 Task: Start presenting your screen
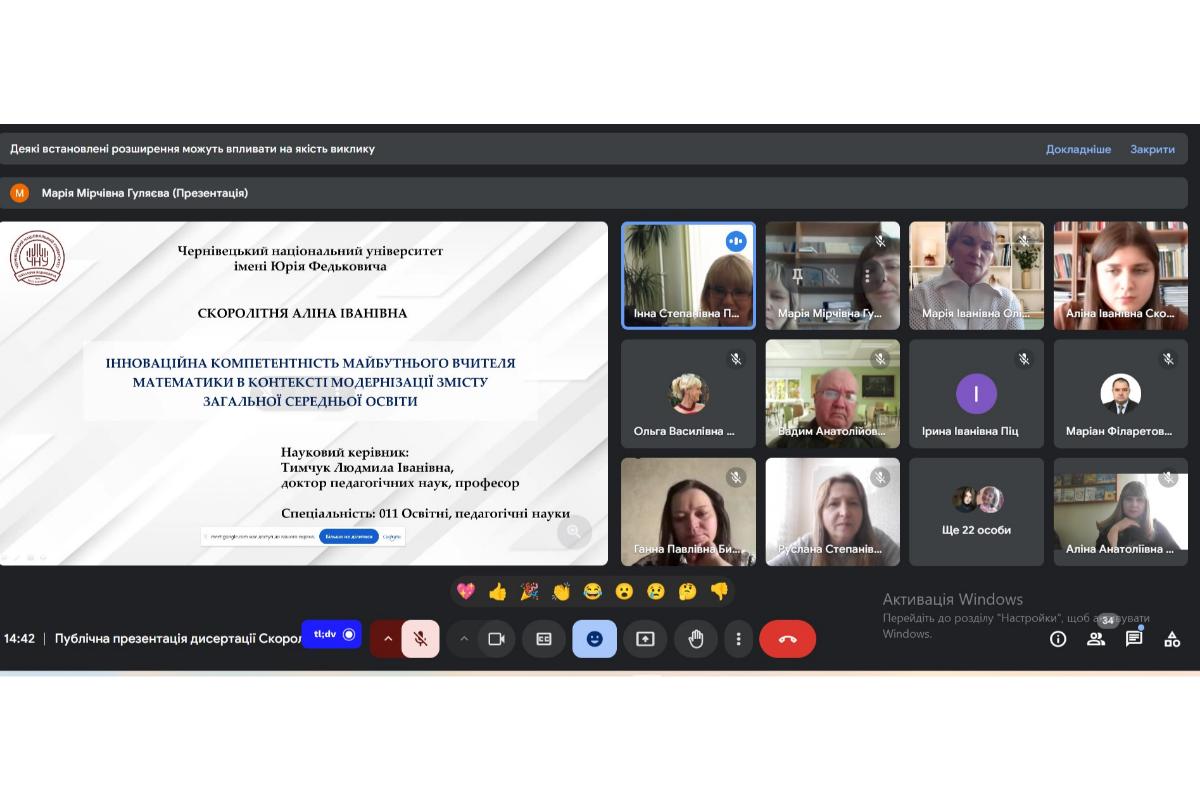(645, 639)
